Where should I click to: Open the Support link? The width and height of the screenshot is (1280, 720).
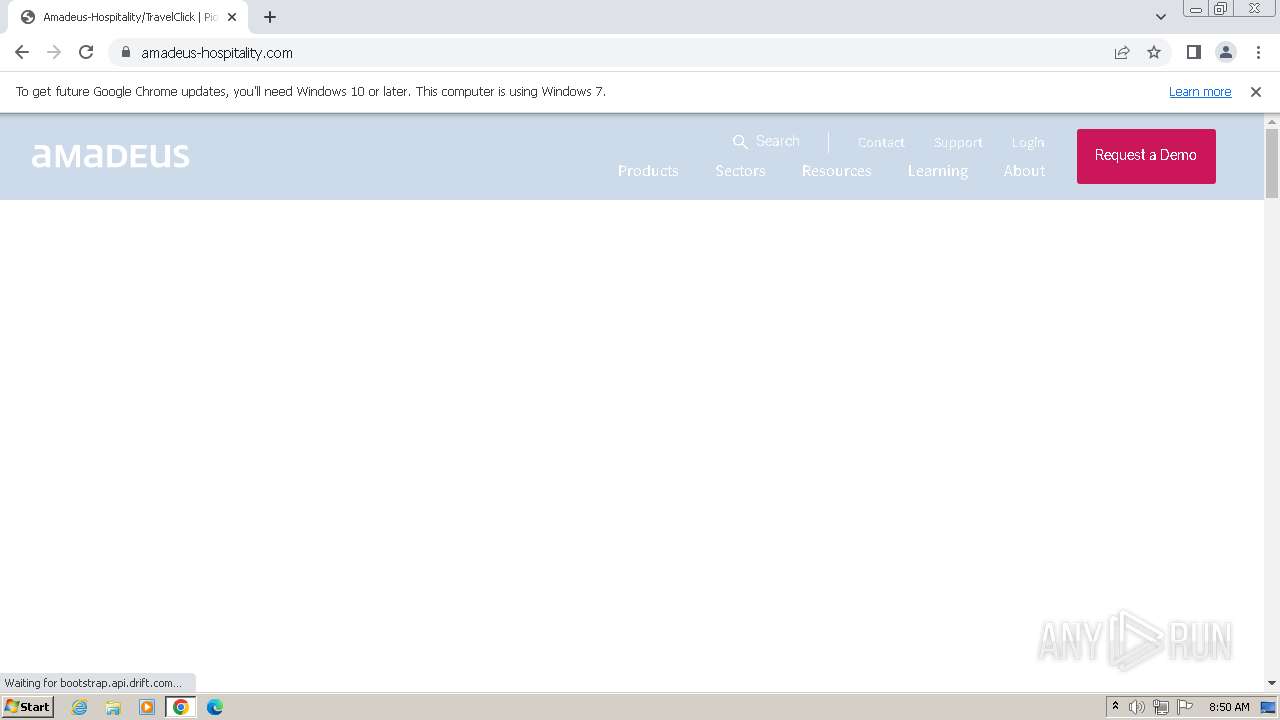click(x=958, y=142)
